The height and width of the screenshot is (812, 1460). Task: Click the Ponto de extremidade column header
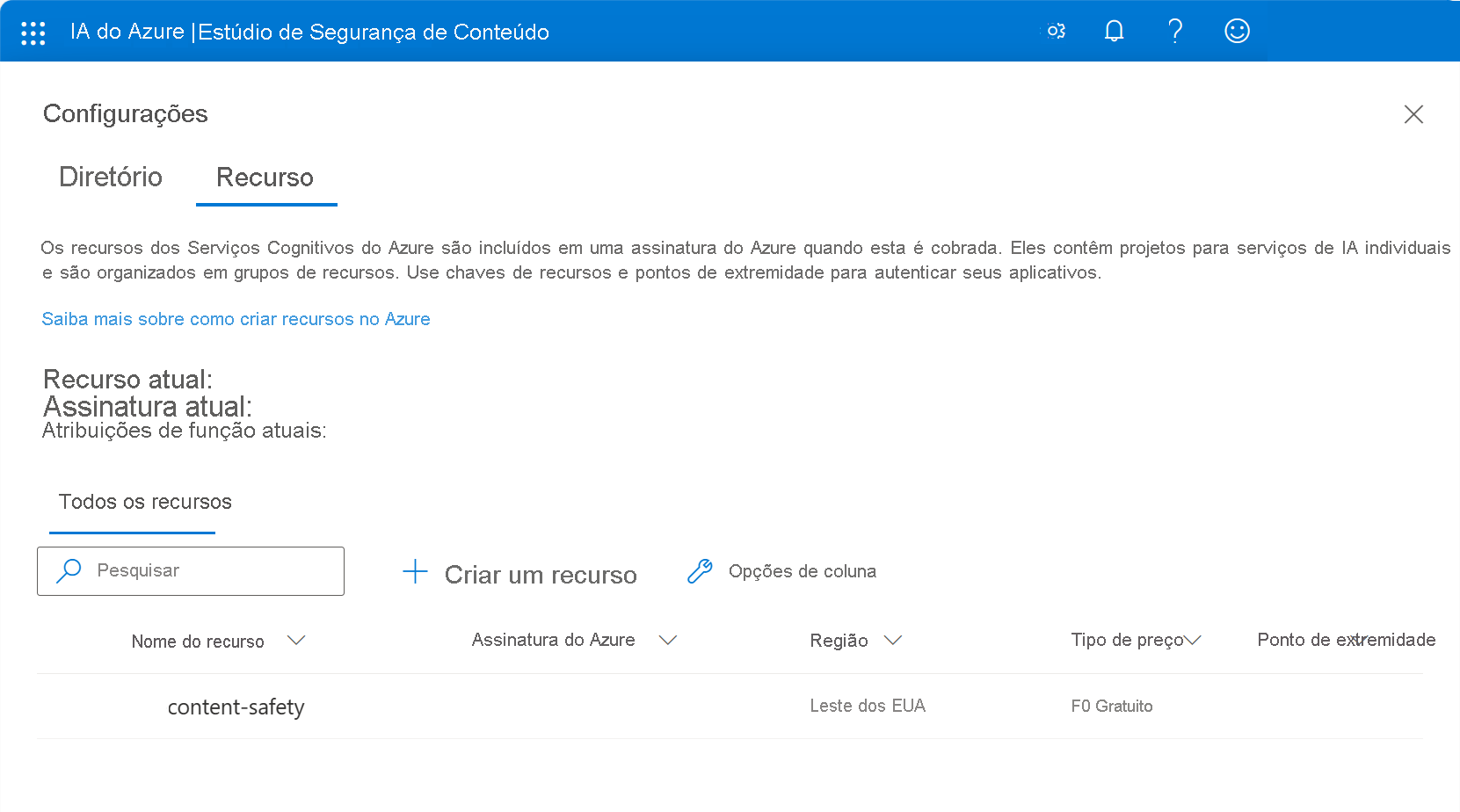[x=1347, y=640]
